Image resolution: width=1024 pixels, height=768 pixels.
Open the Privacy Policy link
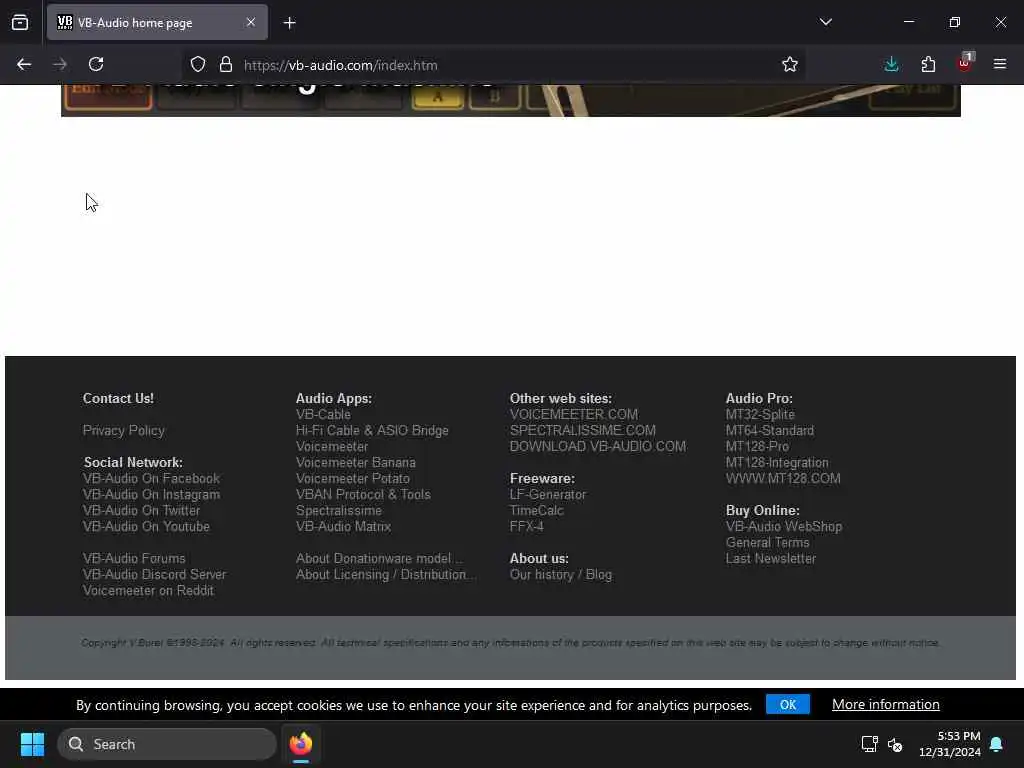pyautogui.click(x=123, y=430)
